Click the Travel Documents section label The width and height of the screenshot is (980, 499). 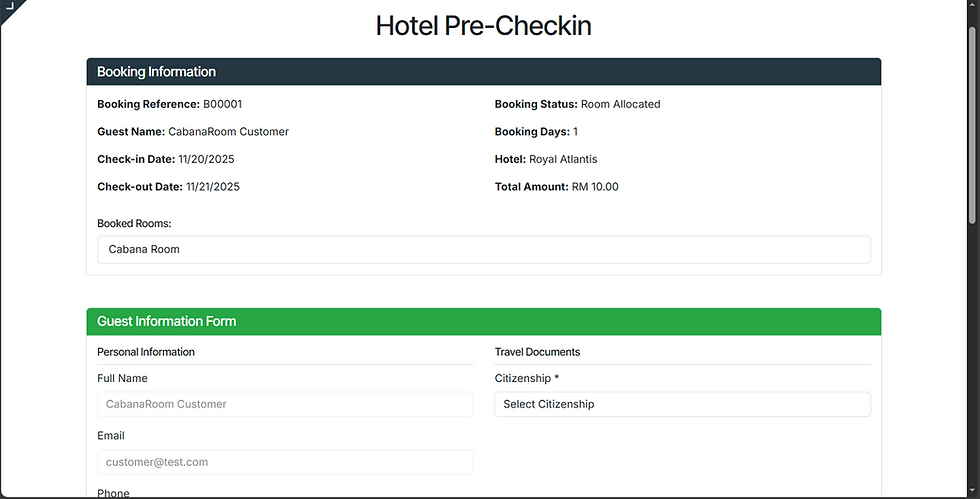[537, 352]
